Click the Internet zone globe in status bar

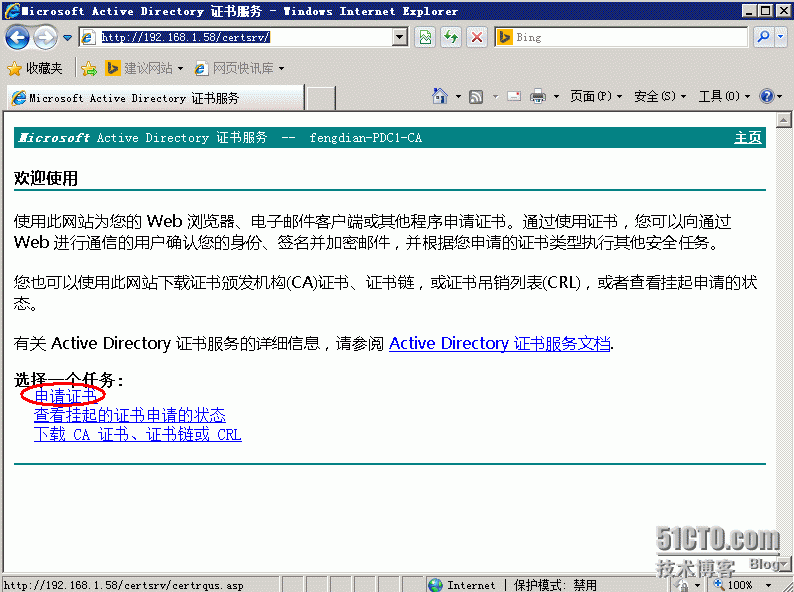pyautogui.click(x=435, y=585)
